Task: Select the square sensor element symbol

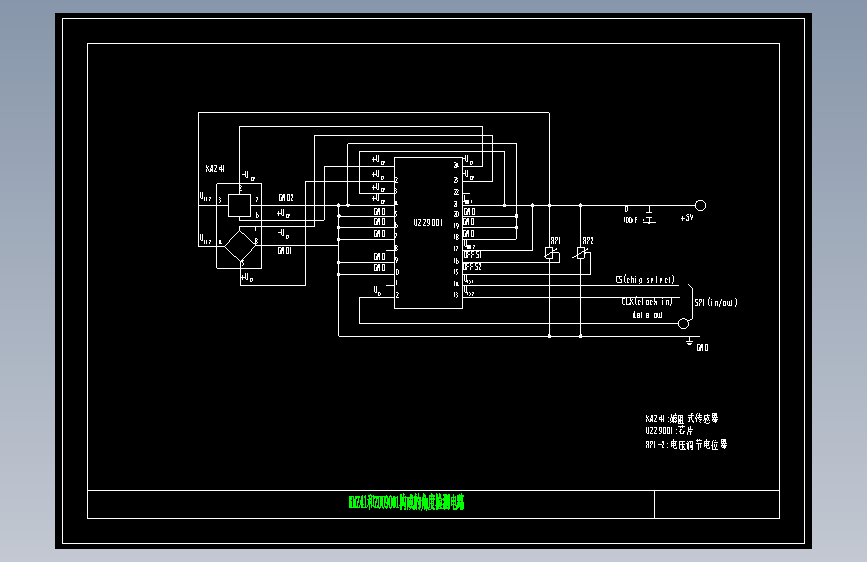Action: pyautogui.click(x=239, y=205)
